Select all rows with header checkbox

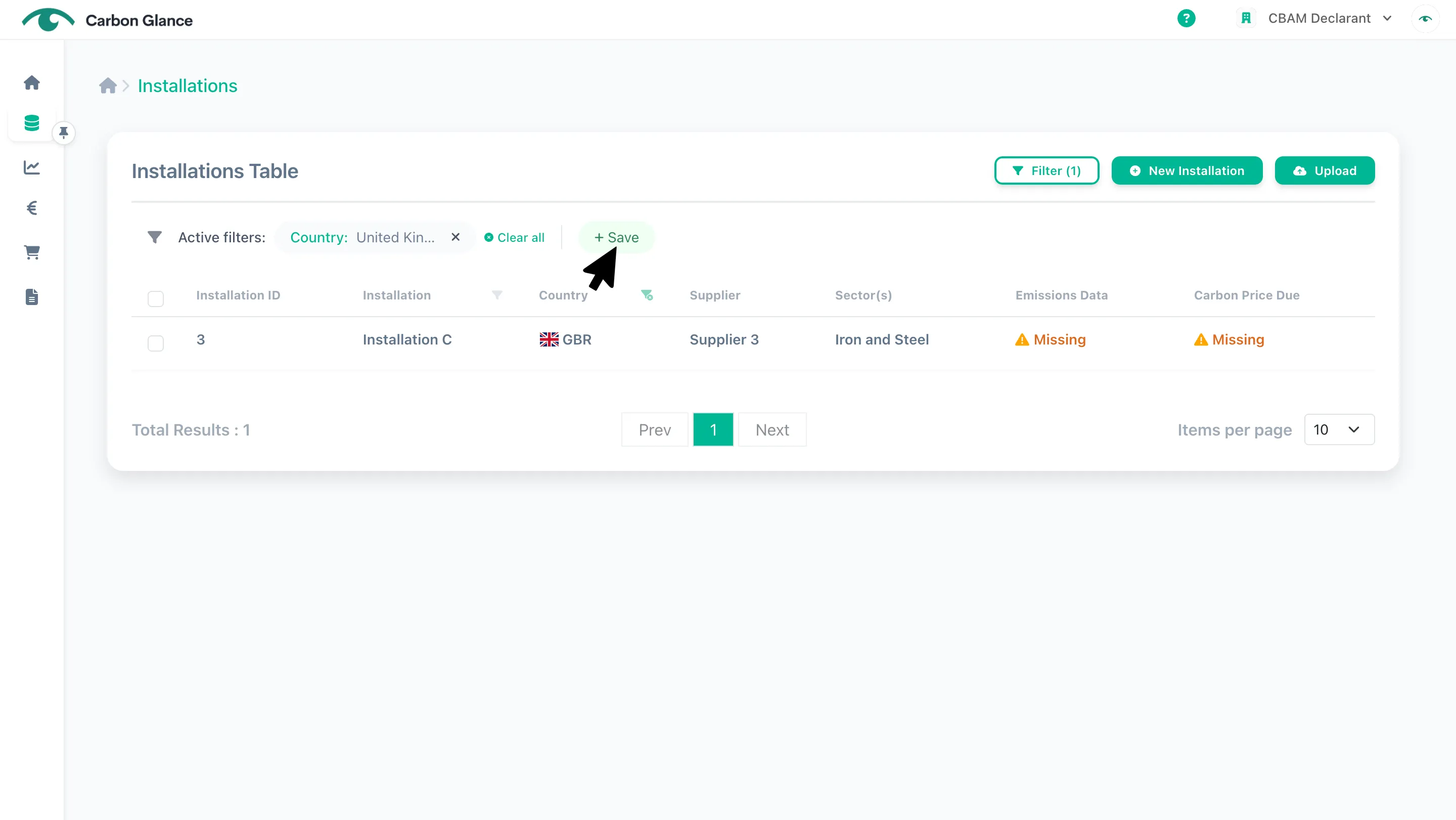click(x=155, y=298)
